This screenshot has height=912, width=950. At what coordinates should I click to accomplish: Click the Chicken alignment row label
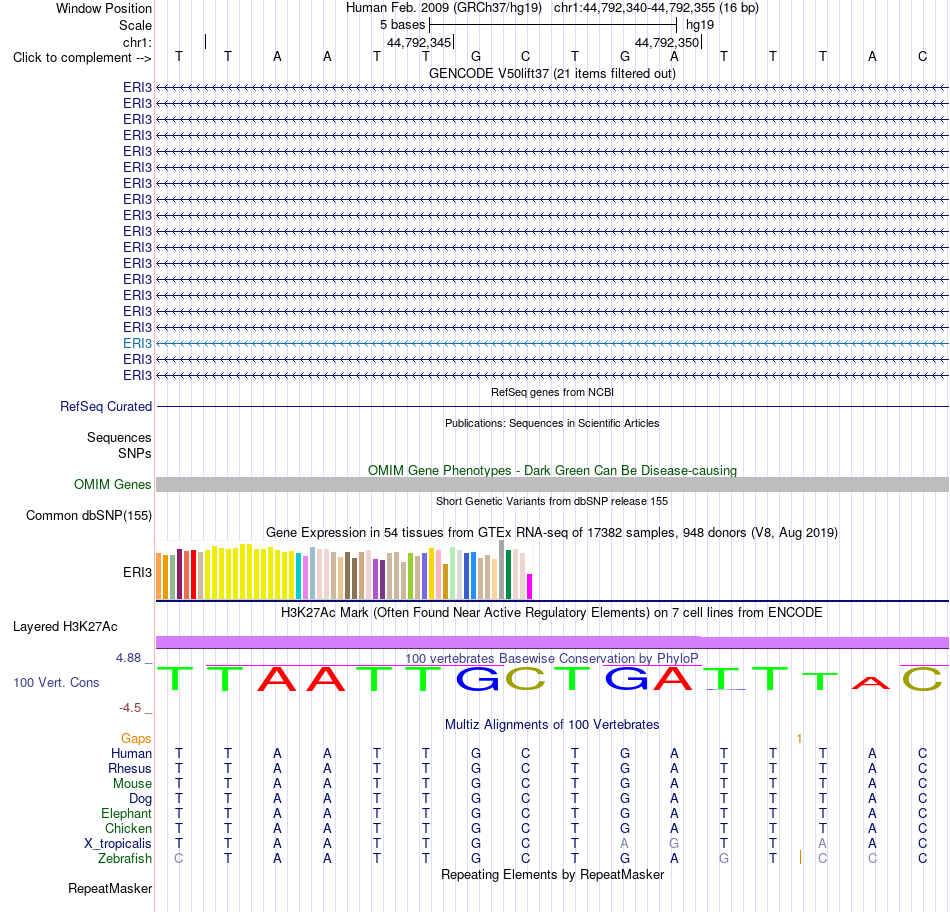tap(128, 828)
